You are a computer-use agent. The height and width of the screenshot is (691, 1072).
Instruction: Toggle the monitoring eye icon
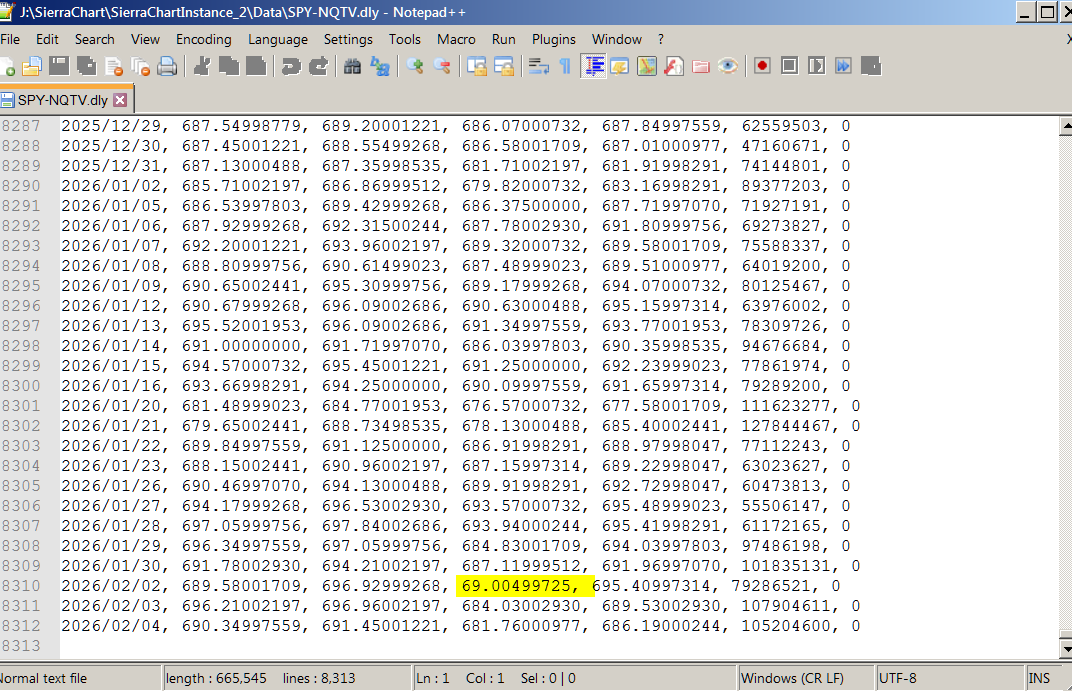728,66
